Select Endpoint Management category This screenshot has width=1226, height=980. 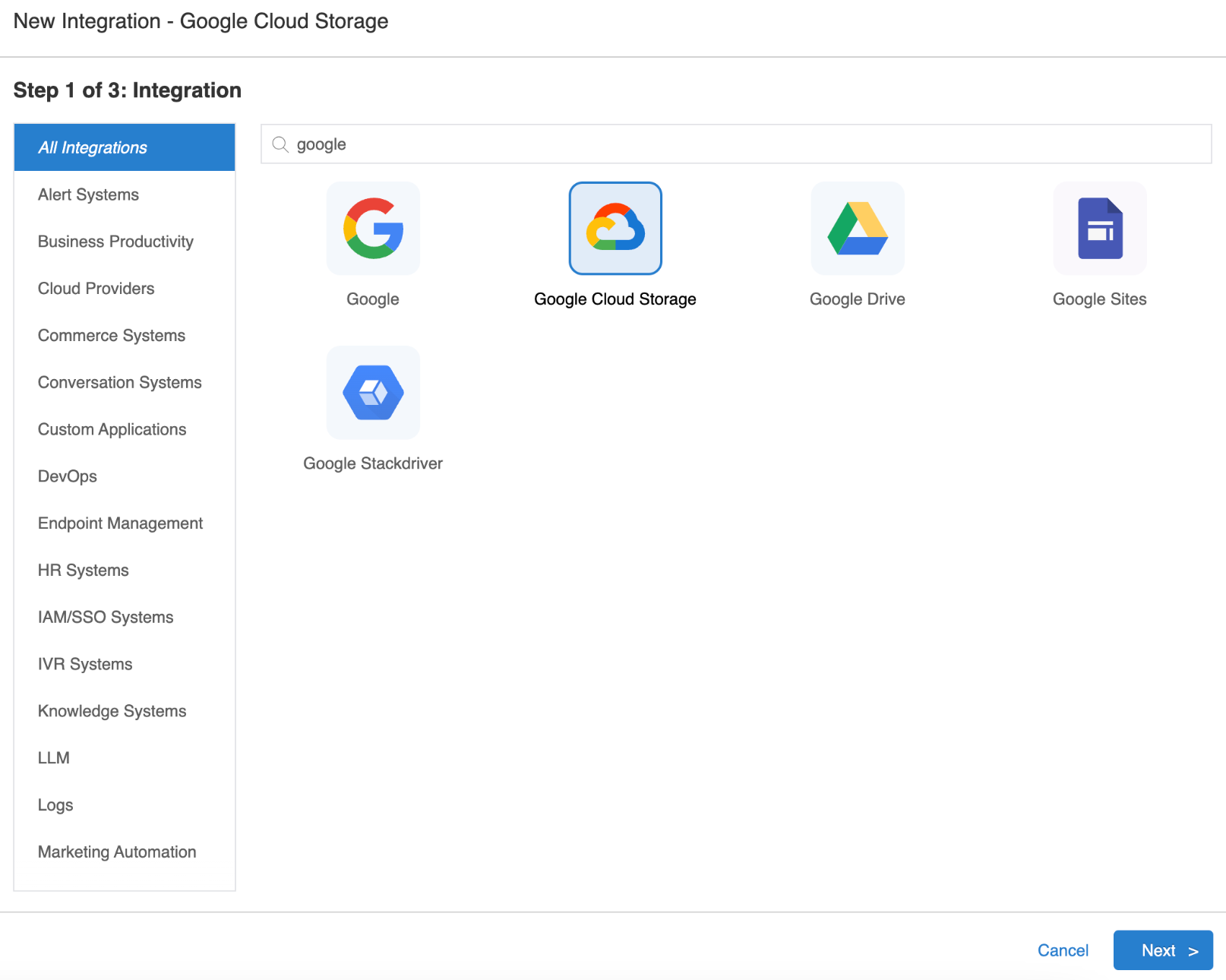[125, 523]
